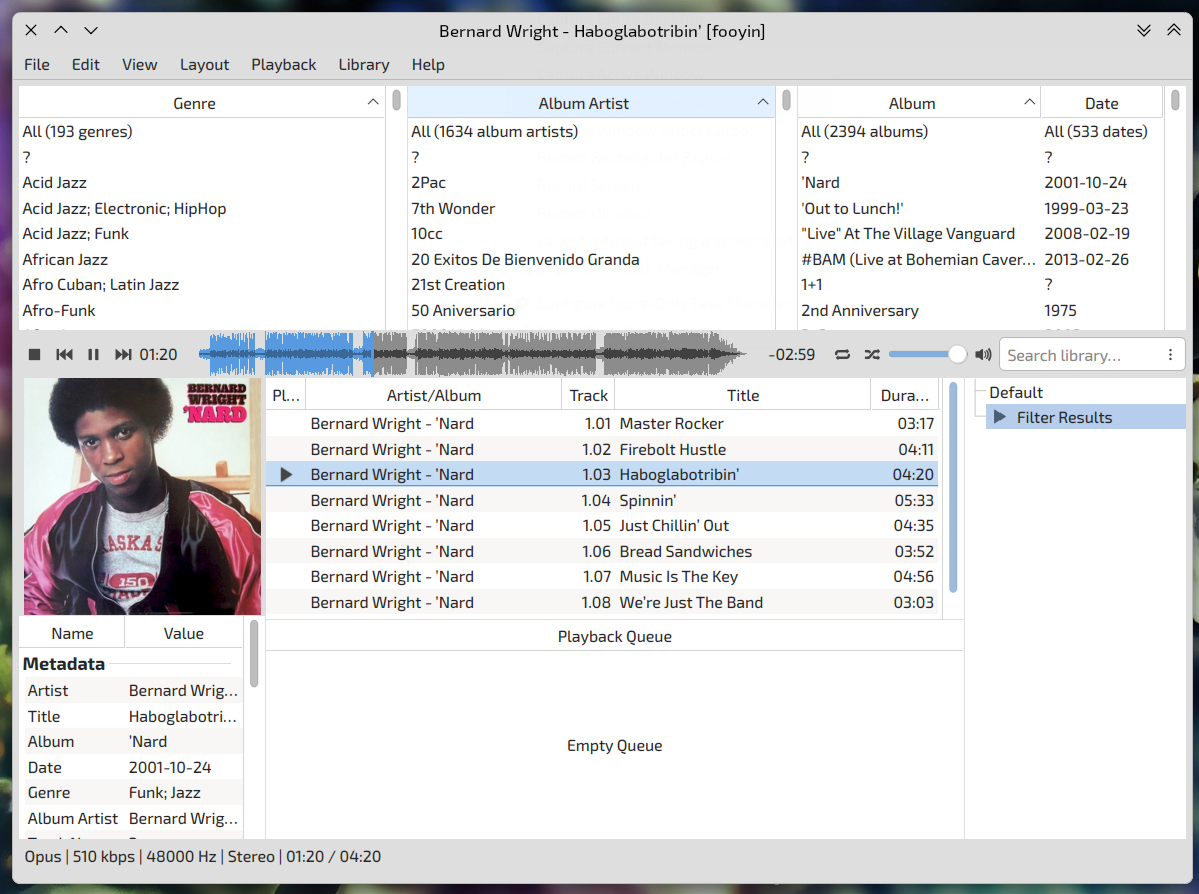Viewport: 1199px width, 894px height.
Task: Select album artist 2Pac
Action: click(591, 183)
